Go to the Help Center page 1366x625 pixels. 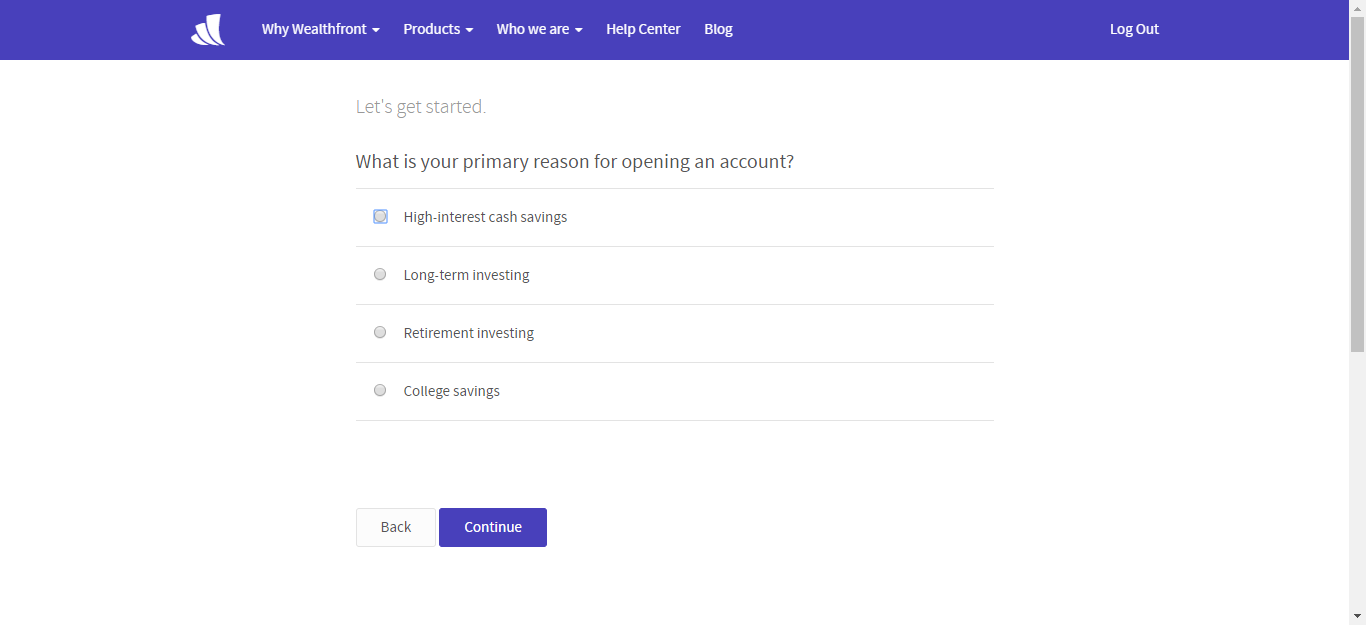tap(643, 30)
